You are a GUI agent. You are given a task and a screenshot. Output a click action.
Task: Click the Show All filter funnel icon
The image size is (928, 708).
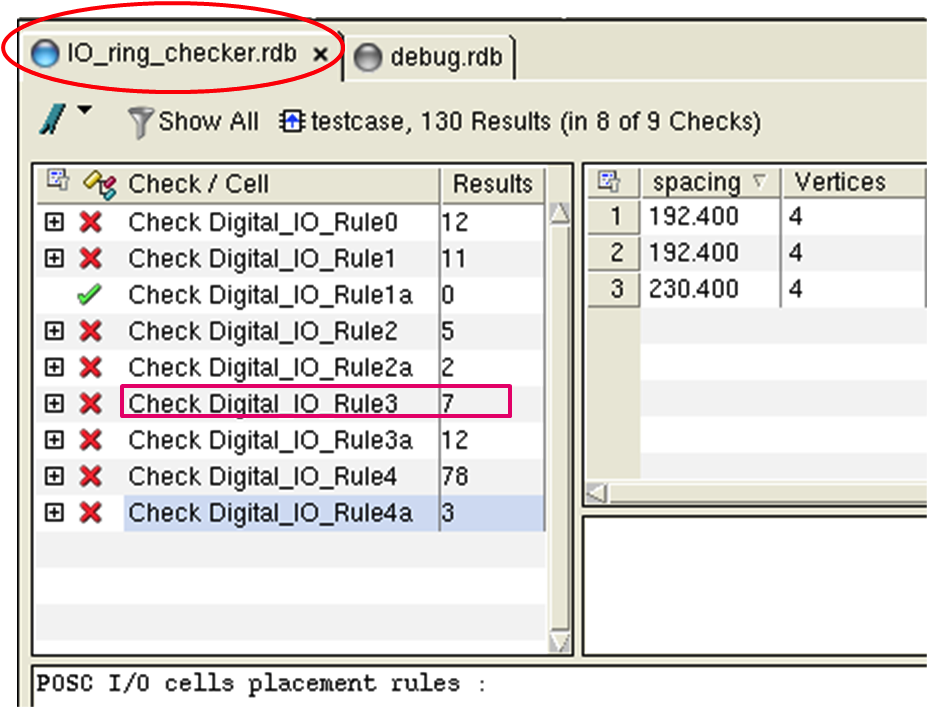point(140,123)
